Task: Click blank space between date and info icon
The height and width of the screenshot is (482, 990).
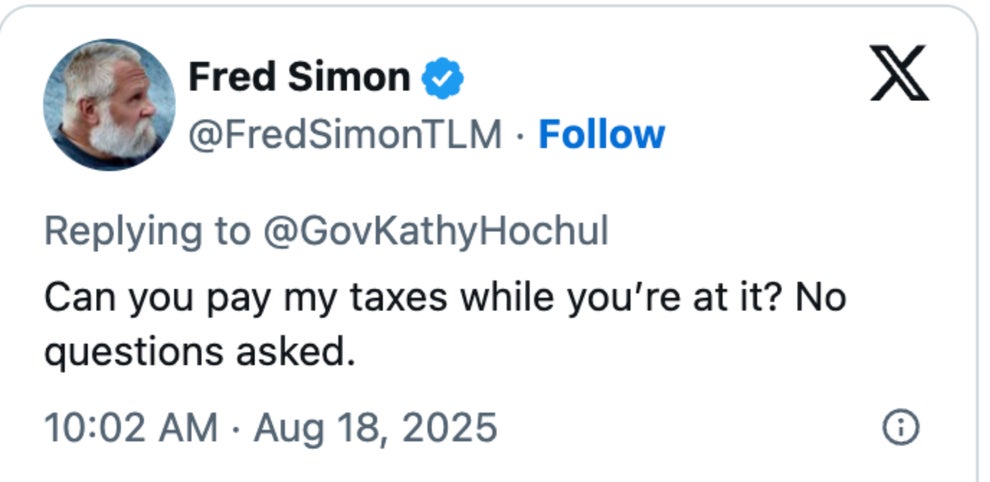Action: (x=690, y=428)
